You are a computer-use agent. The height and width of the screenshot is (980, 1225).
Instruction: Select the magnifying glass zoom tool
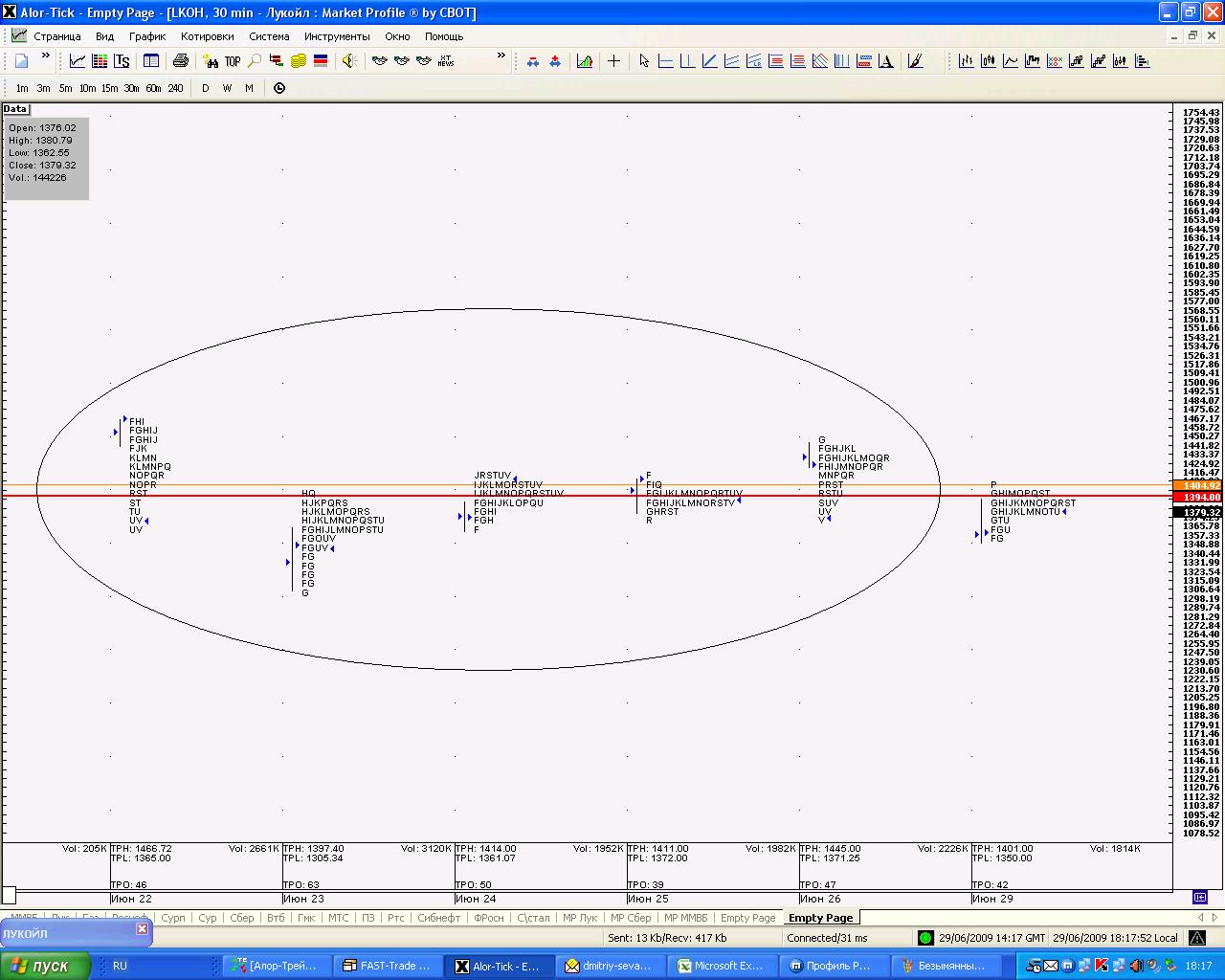point(255,61)
